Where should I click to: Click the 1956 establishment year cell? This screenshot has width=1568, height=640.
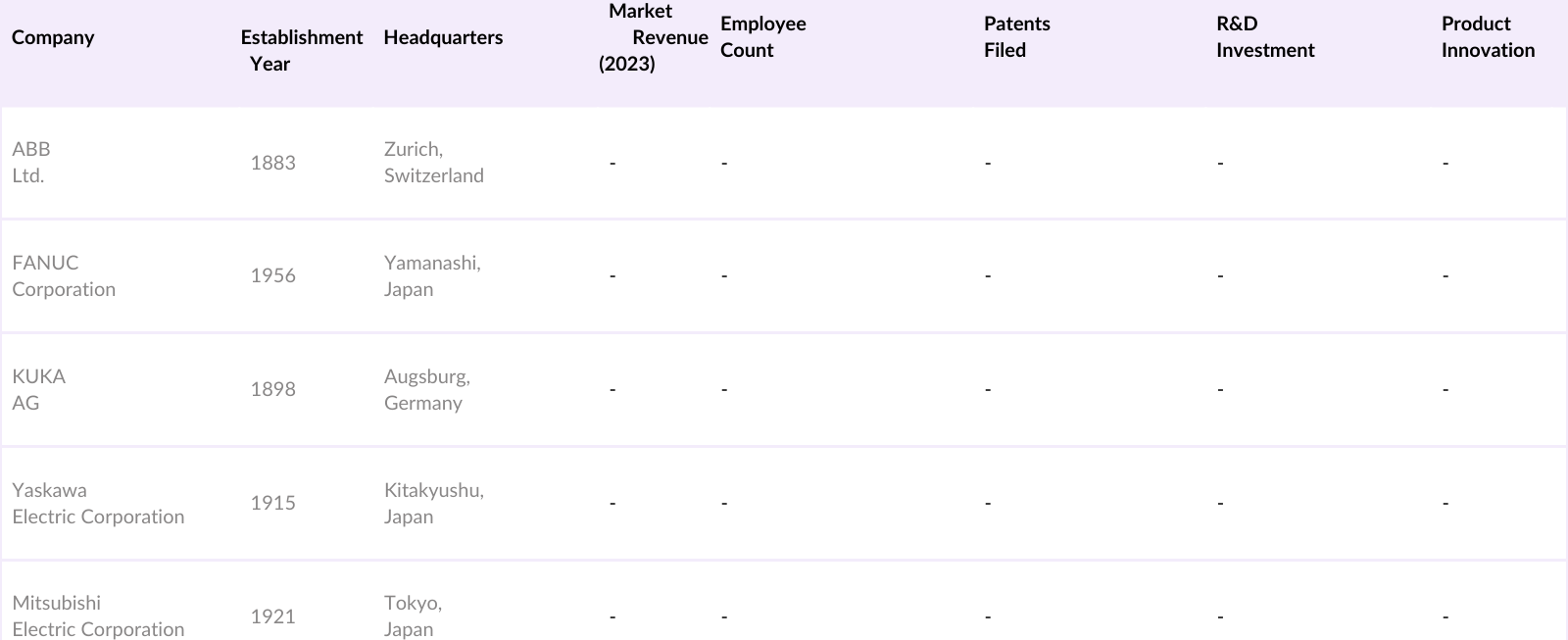pyautogui.click(x=272, y=276)
